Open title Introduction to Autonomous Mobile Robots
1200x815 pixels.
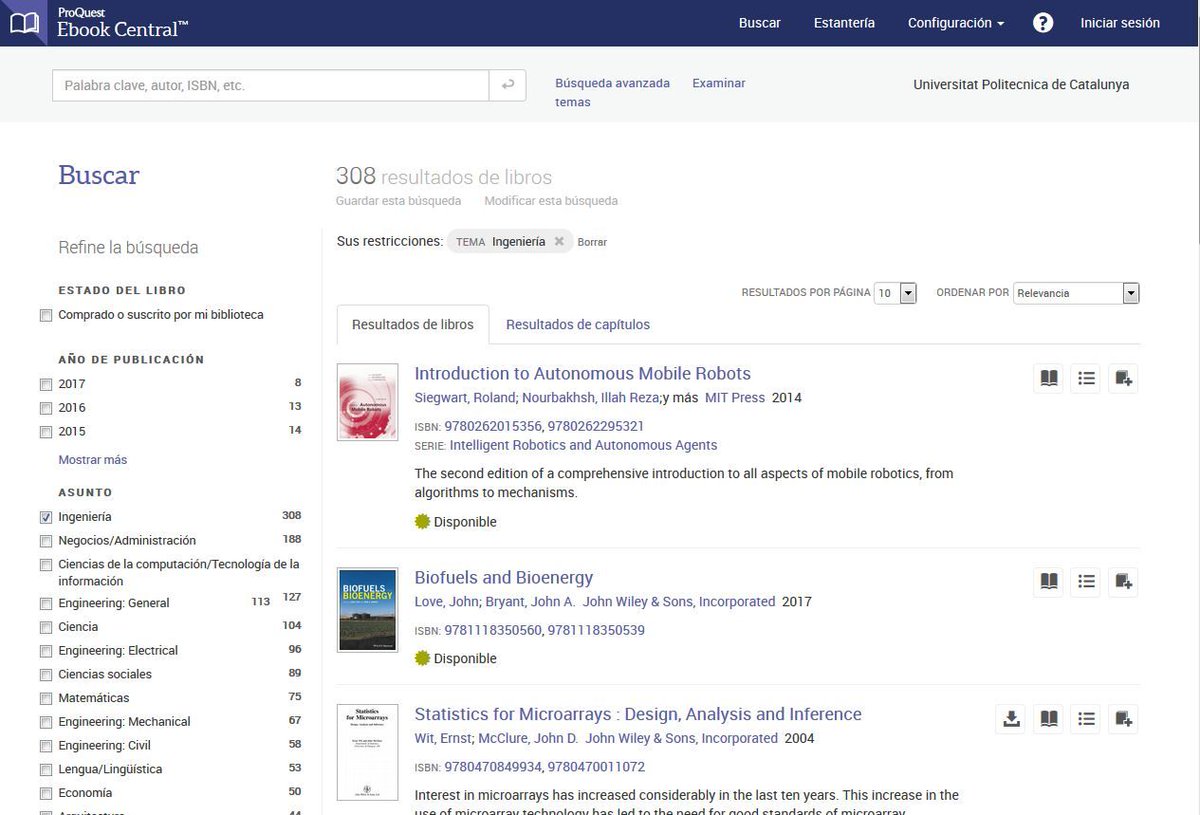[x=583, y=374]
